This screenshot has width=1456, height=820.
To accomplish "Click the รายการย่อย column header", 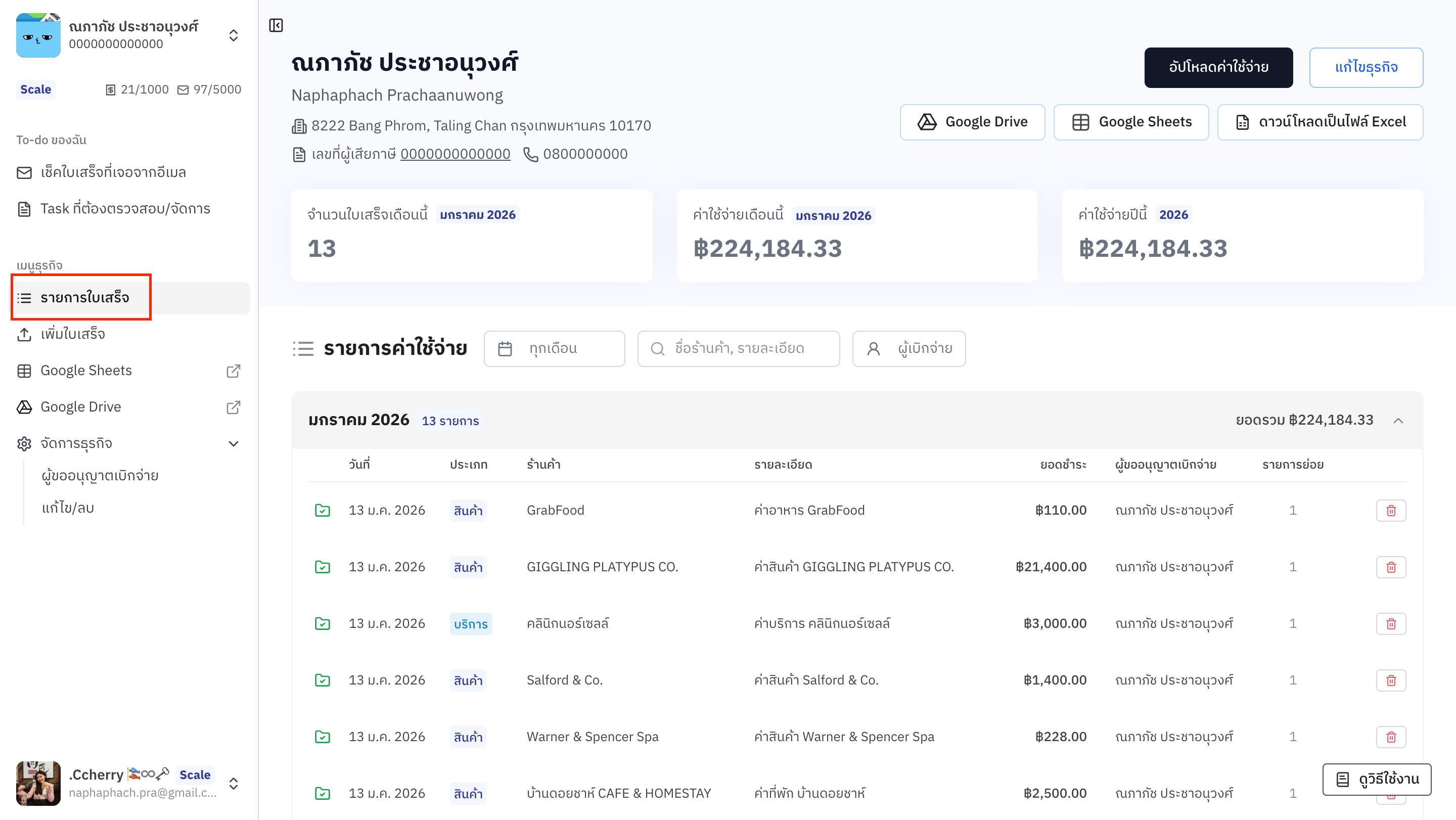I will coord(1293,465).
